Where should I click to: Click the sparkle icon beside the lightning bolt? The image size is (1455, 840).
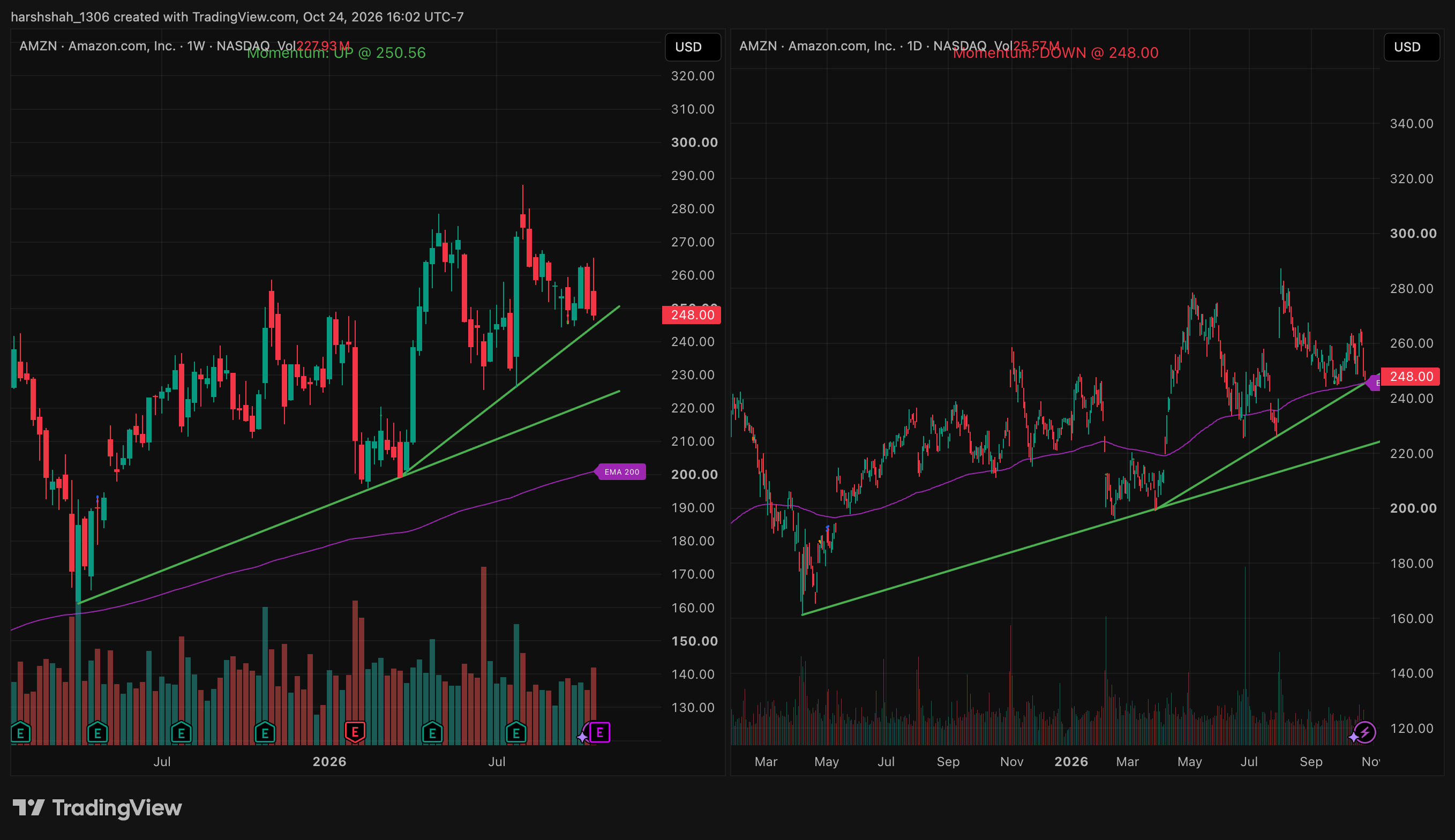click(x=1353, y=737)
